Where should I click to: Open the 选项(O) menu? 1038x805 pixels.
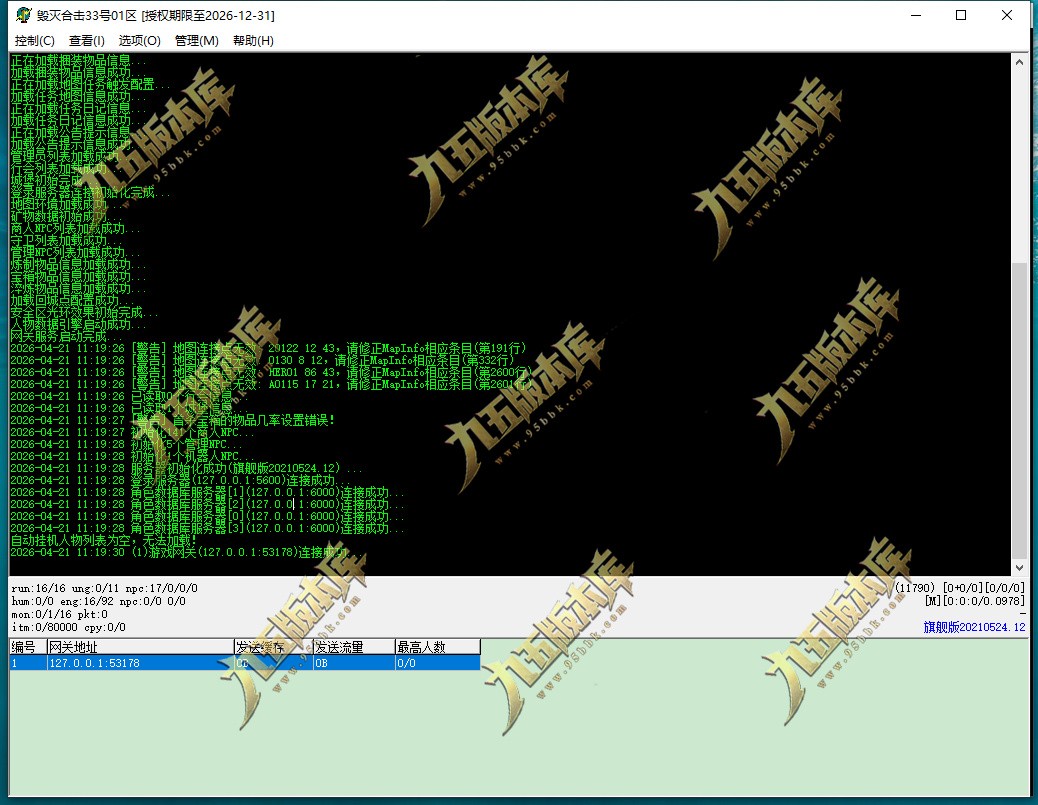[140, 40]
